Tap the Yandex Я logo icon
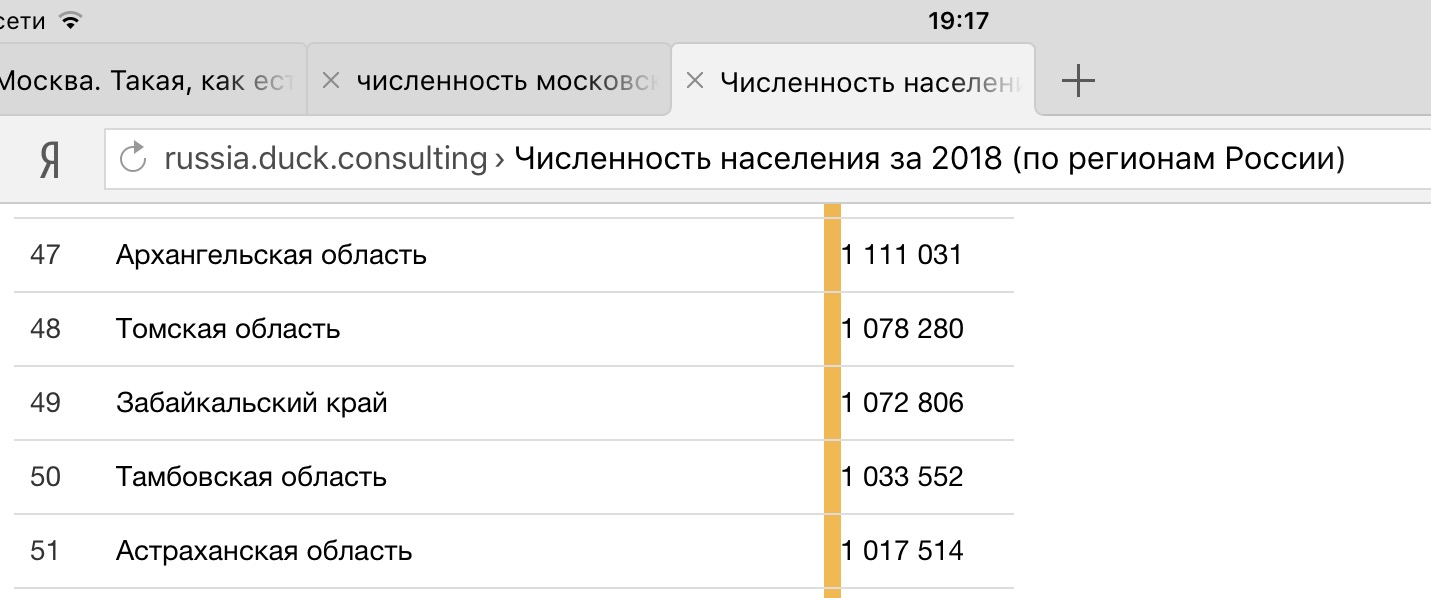This screenshot has width=1431, height=598. [48, 159]
